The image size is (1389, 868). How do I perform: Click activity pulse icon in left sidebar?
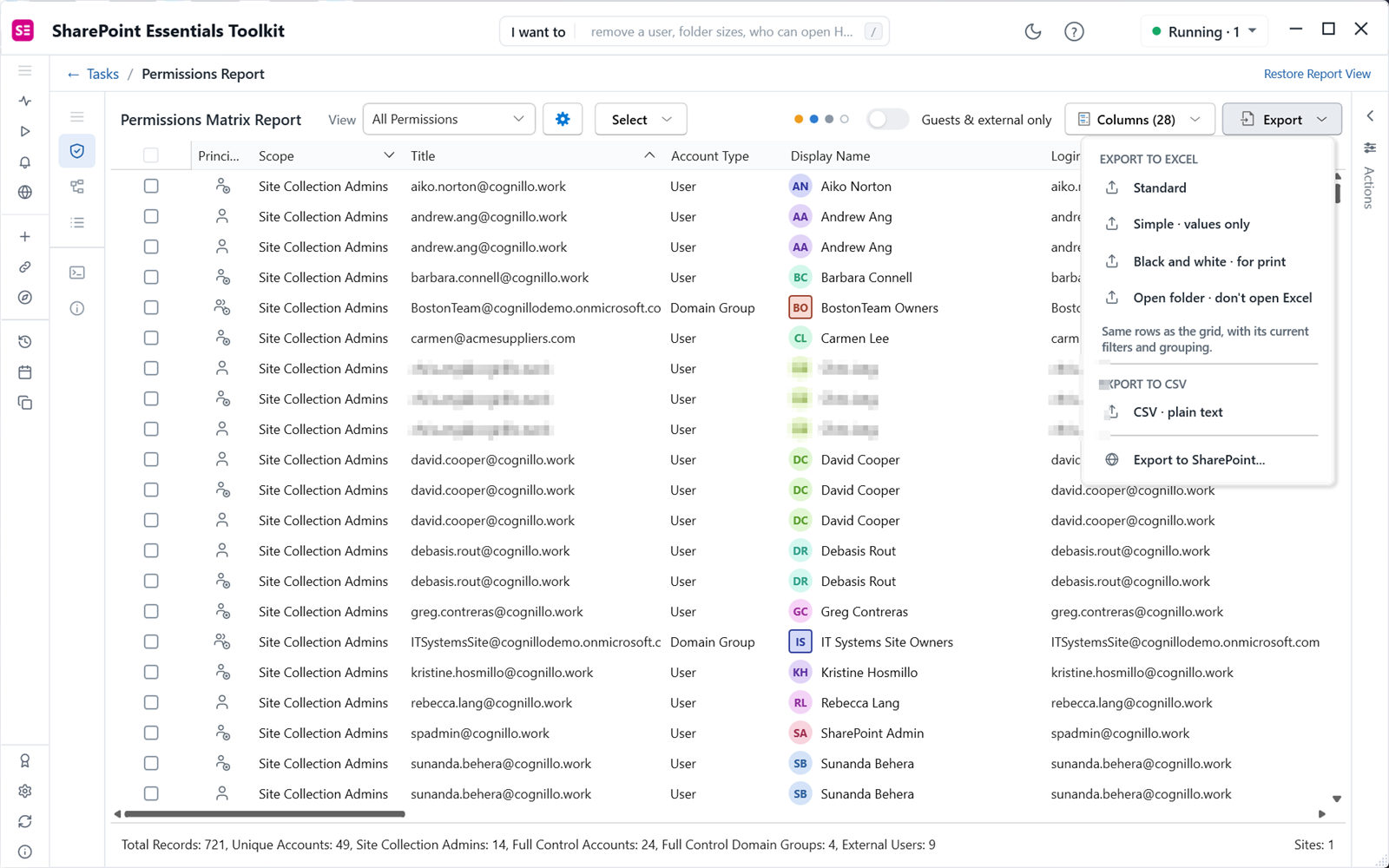(x=25, y=101)
